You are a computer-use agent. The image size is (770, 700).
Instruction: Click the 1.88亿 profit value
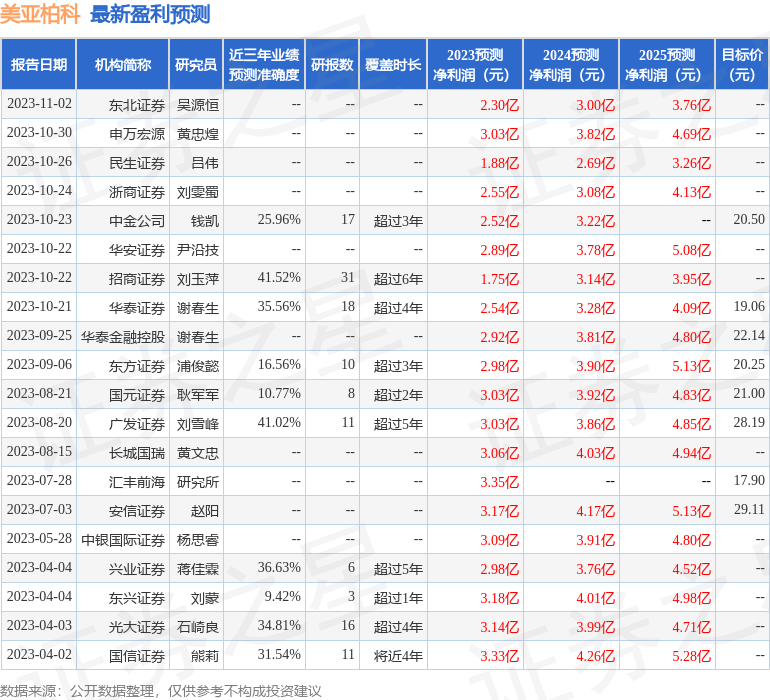499,163
